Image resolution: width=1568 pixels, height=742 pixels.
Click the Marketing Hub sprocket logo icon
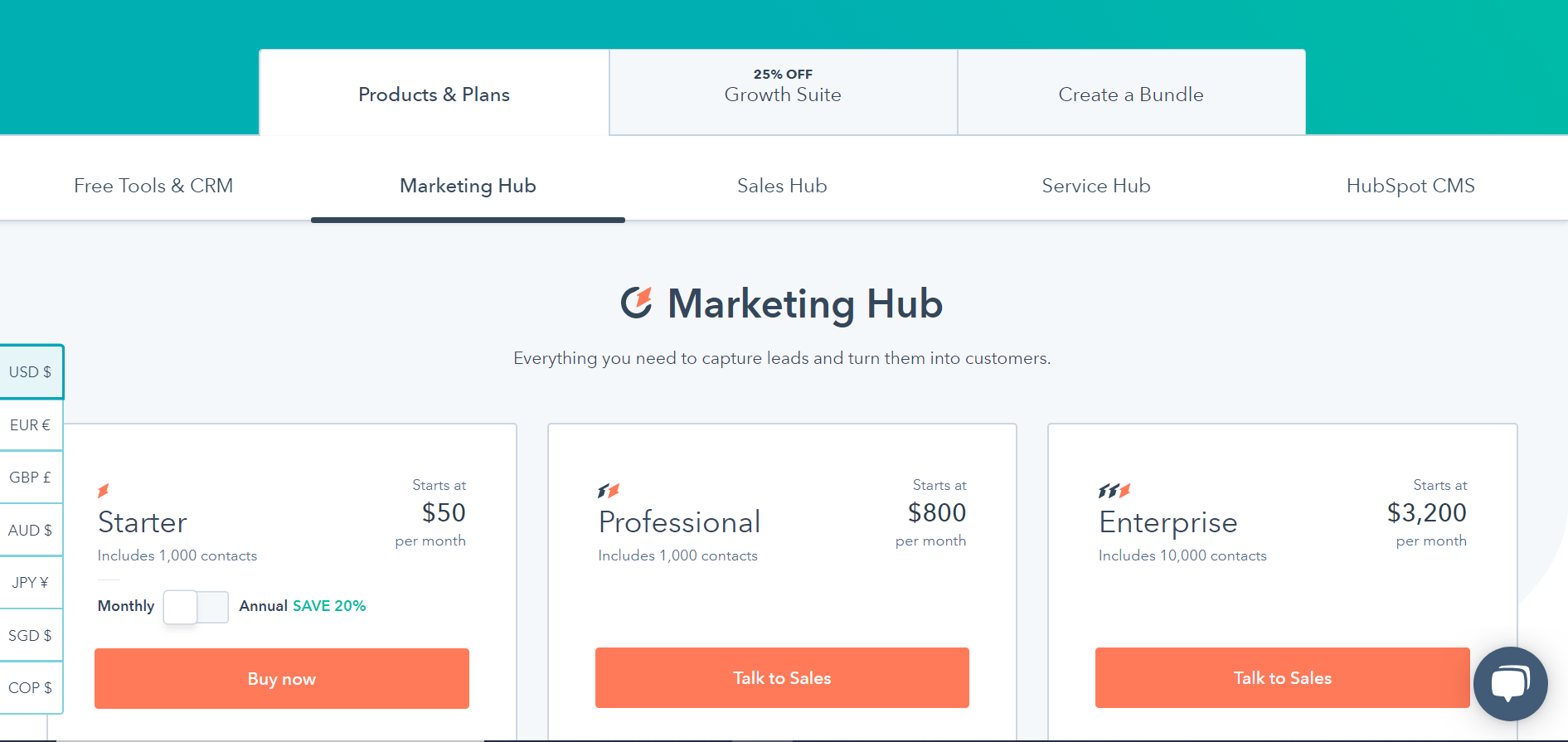[x=637, y=303]
